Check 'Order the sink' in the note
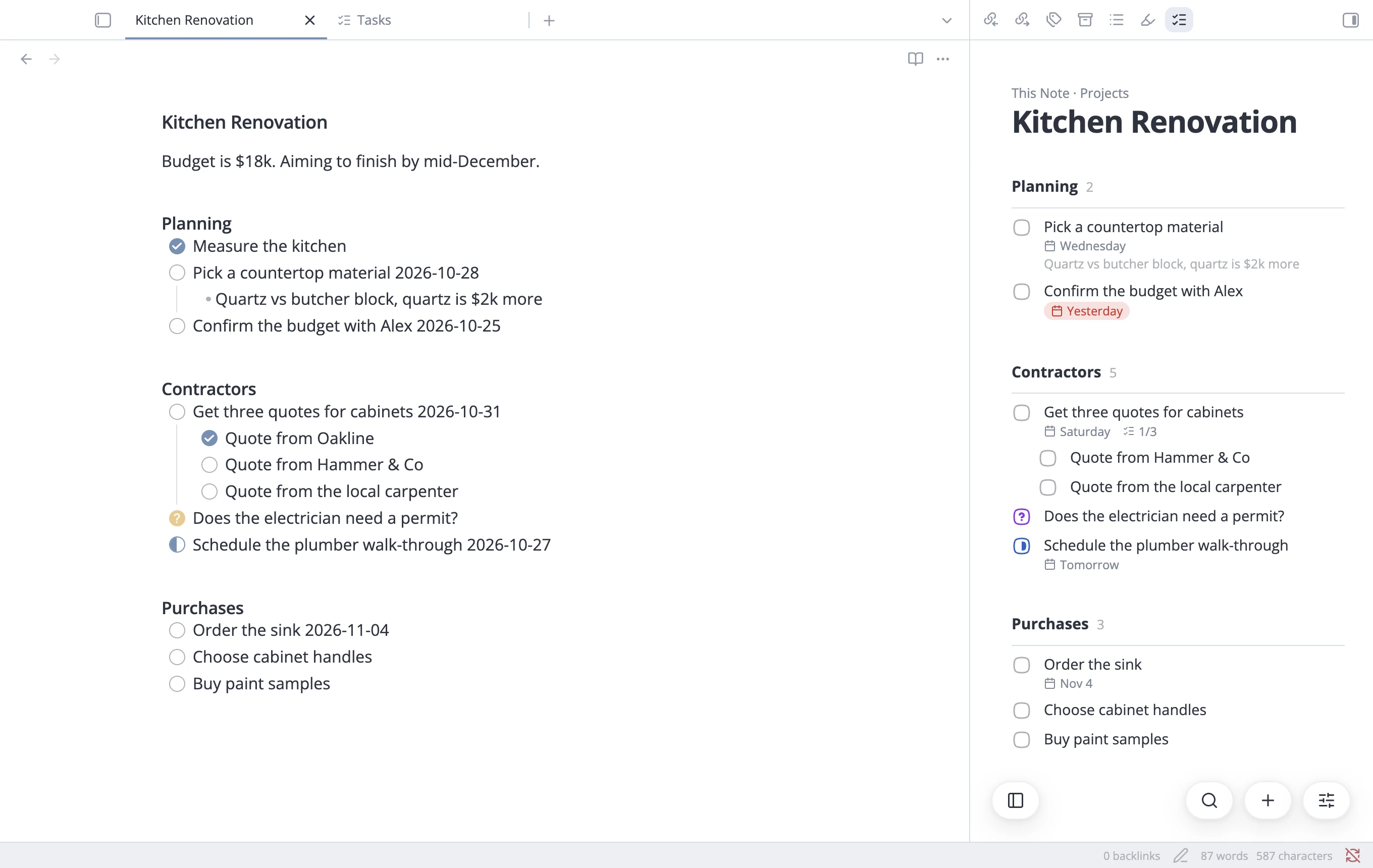Screen dimensions: 1373x868 177,630
